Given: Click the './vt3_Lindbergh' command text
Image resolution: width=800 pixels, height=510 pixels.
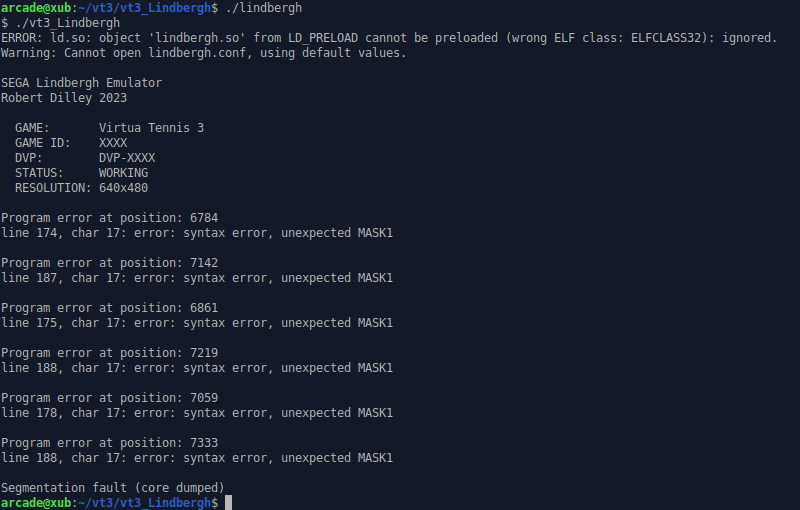Looking at the screenshot, I should click(x=68, y=23).
